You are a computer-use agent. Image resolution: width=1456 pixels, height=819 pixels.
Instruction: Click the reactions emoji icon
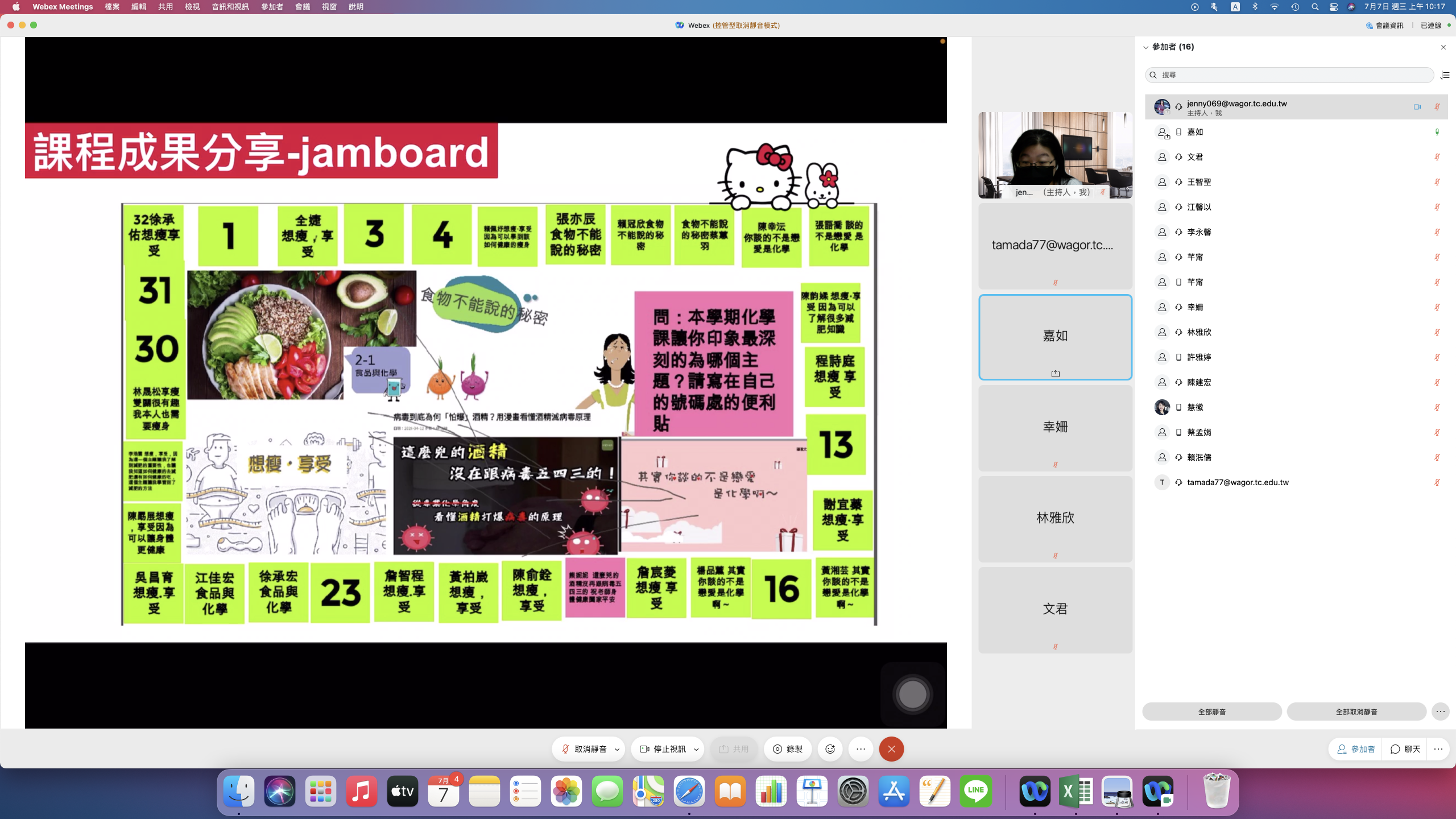point(830,749)
